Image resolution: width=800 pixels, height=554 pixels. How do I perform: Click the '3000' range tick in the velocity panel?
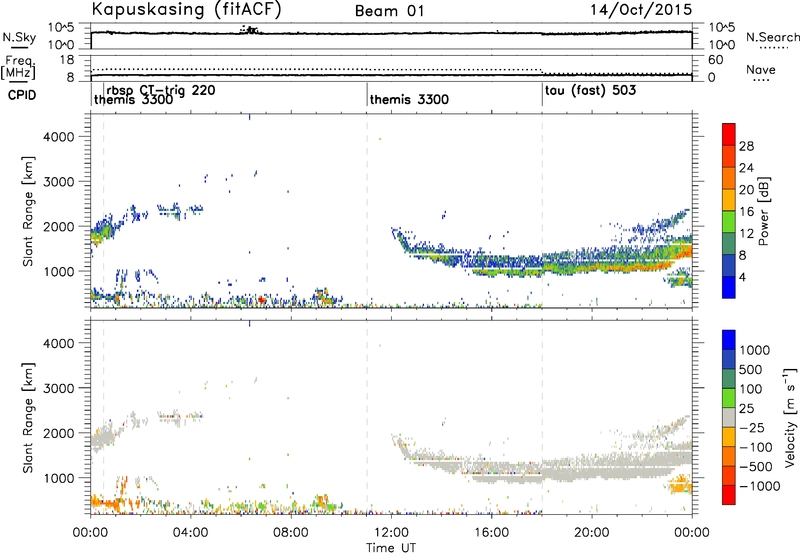pos(59,388)
